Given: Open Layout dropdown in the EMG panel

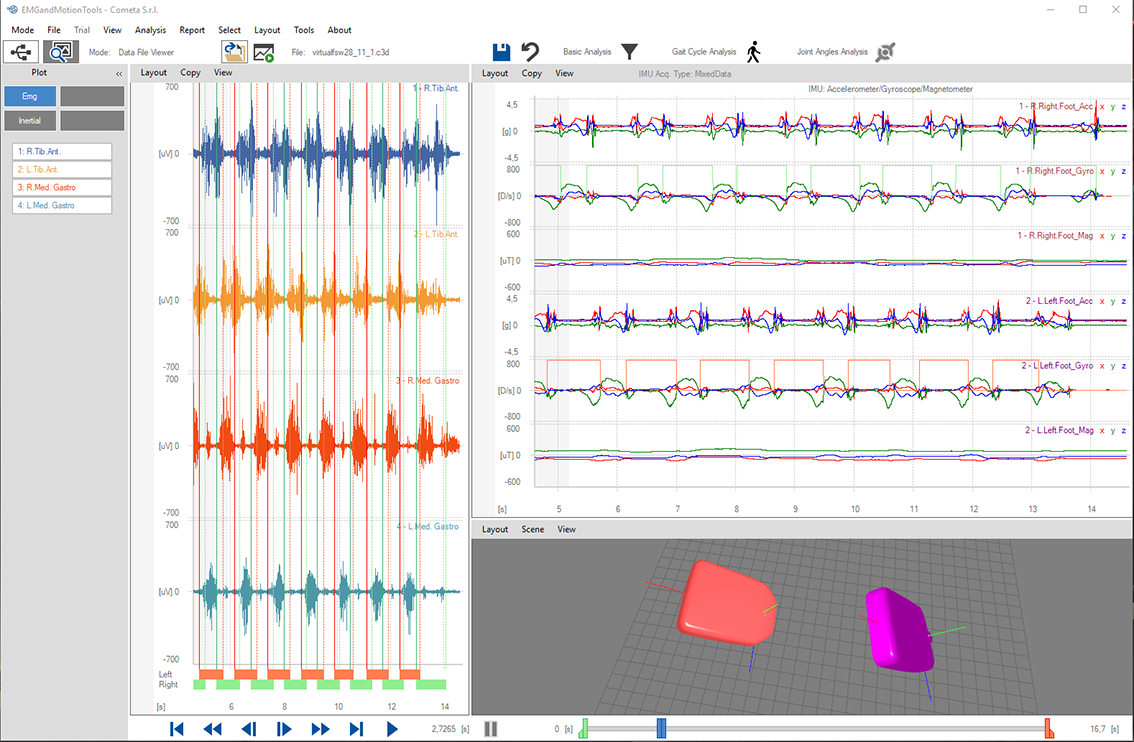Looking at the screenshot, I should click(154, 73).
